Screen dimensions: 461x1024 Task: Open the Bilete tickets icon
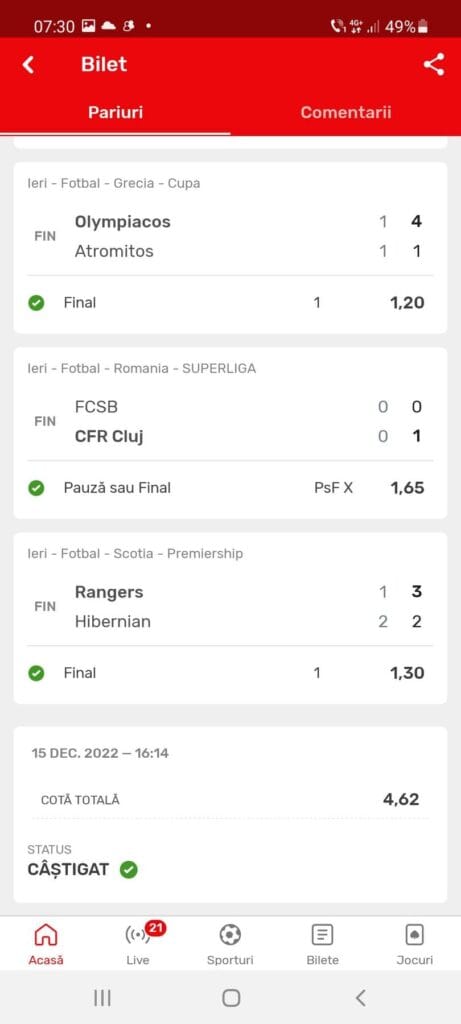click(322, 936)
